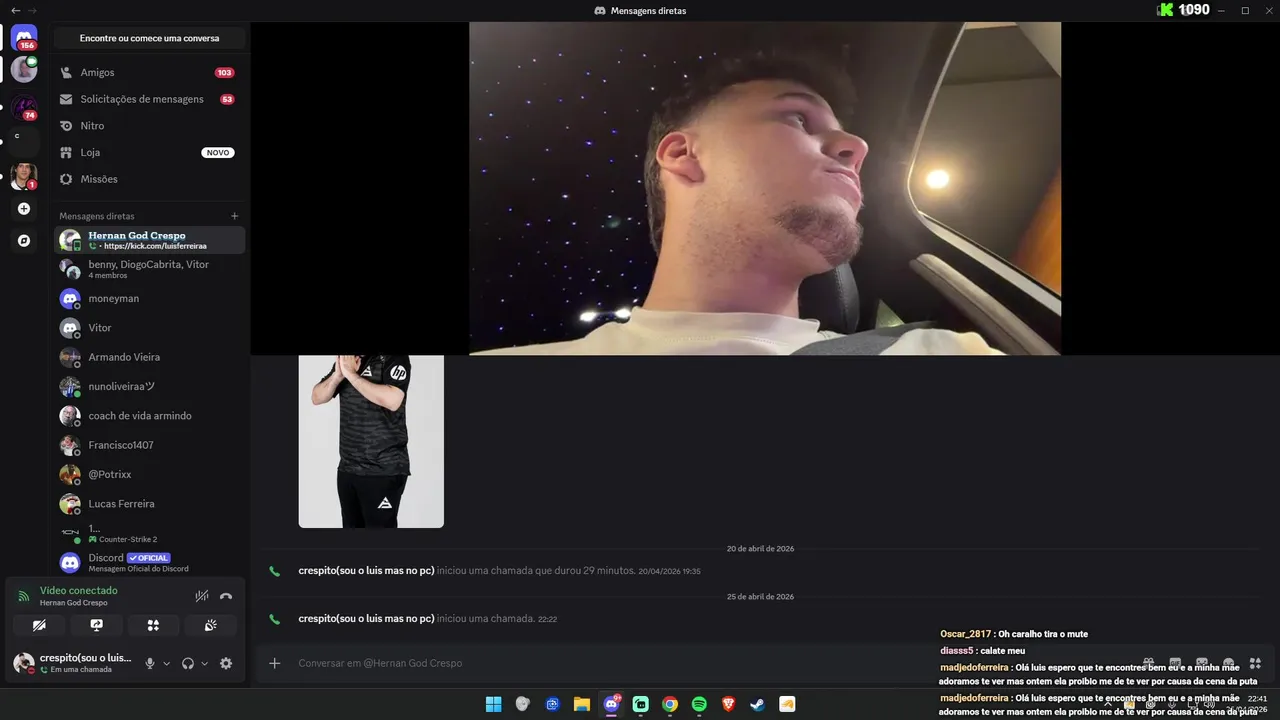1280x720 pixels.
Task: Open the soundboard icon in call panel
Action: pyautogui.click(x=210, y=625)
